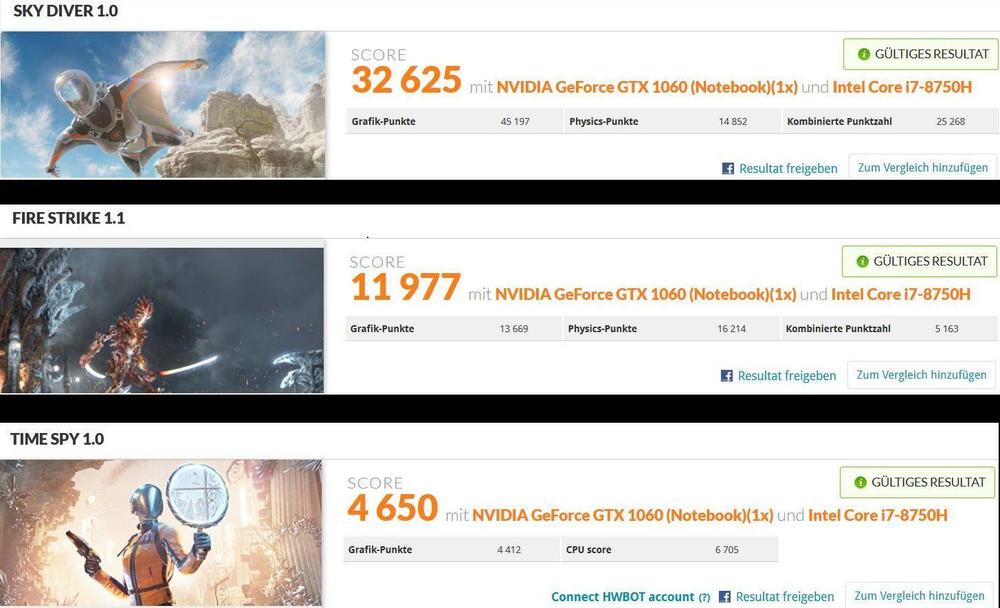Screen dimensions: 1000x608
Task: Share Time Spy result via Resultat freigeben
Action: [x=785, y=597]
